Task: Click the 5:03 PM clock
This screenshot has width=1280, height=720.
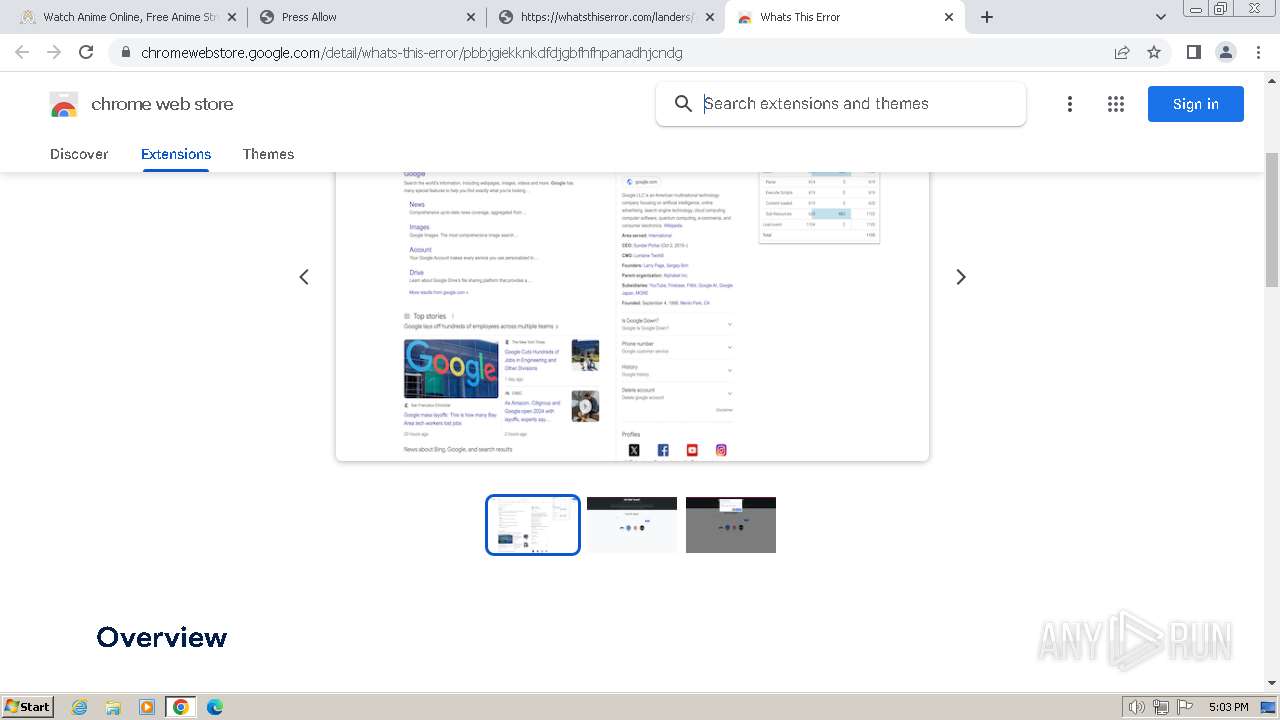Action: (1228, 707)
